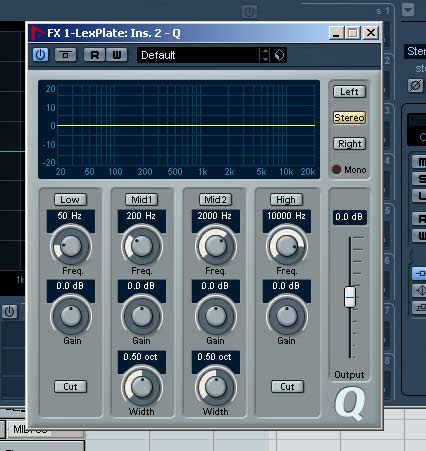Click the High band 0.0 dB gain field
This screenshot has width=426, height=451.
(x=287, y=286)
